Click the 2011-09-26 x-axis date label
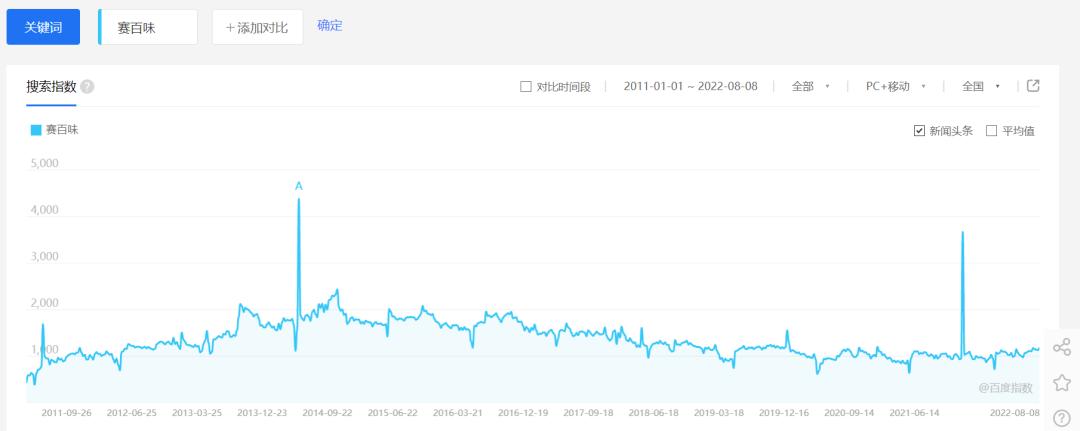The width and height of the screenshot is (1080, 431). [x=66, y=413]
